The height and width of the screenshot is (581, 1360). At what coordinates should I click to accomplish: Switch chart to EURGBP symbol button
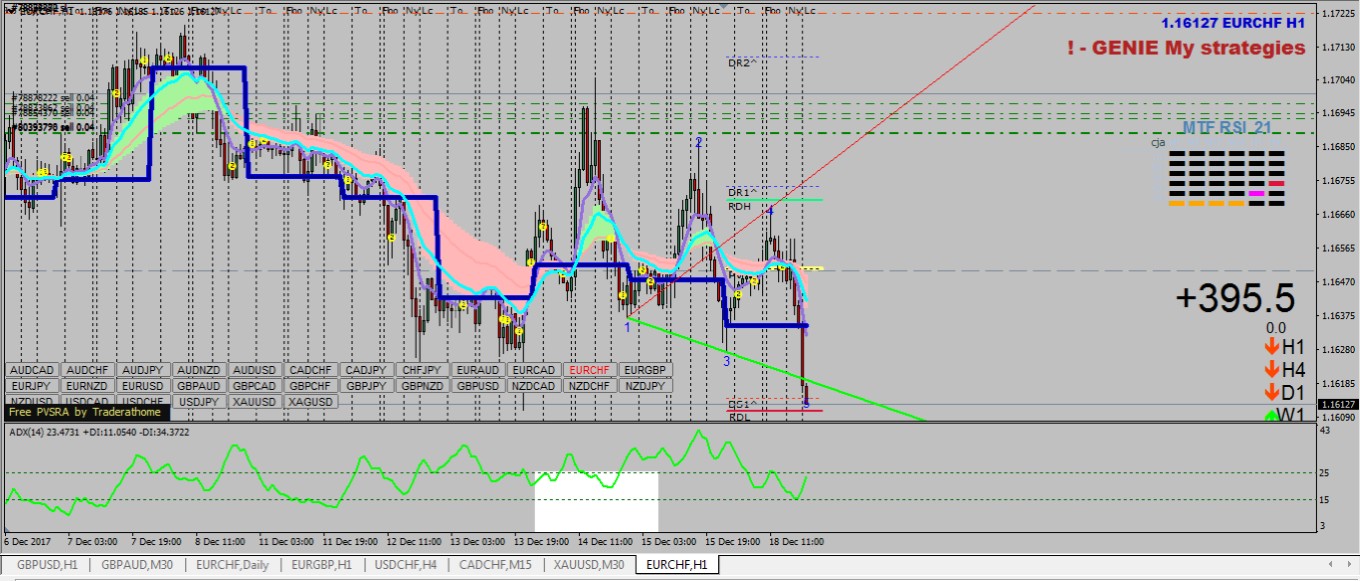(x=644, y=370)
